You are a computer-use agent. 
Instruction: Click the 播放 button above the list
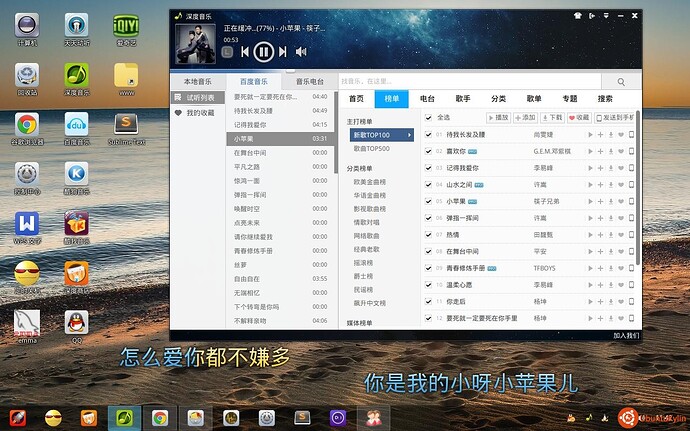click(498, 118)
